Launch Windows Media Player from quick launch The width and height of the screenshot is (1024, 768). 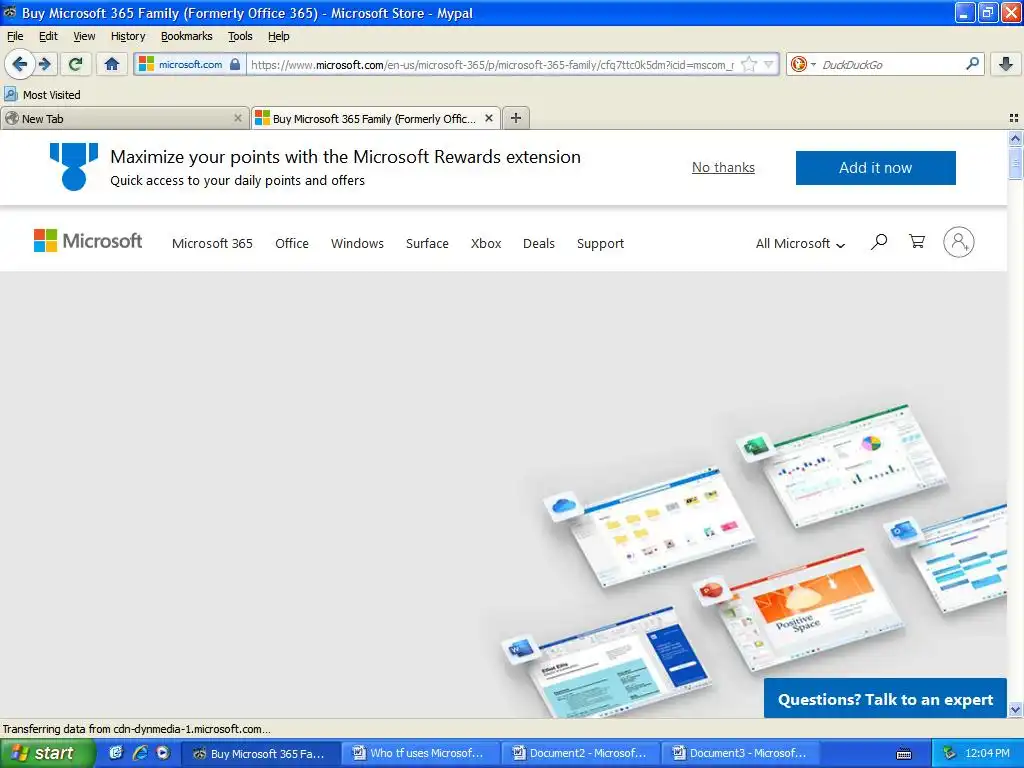point(163,753)
